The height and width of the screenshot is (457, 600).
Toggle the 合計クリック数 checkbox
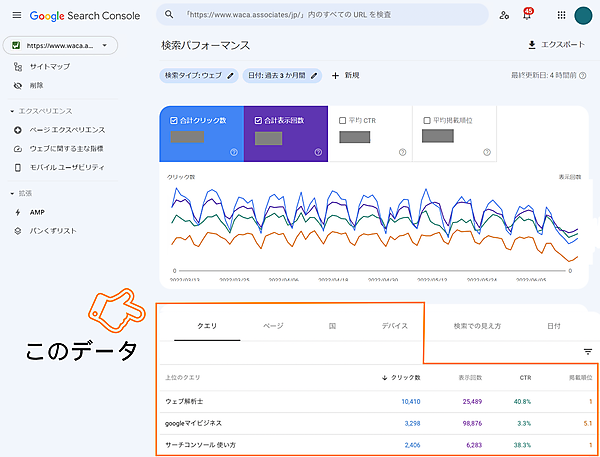pos(174,121)
